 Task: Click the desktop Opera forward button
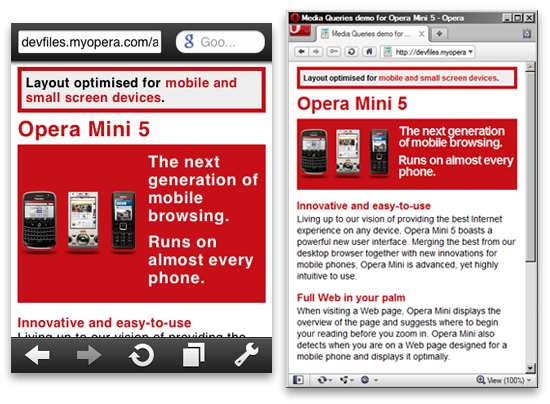[316, 52]
